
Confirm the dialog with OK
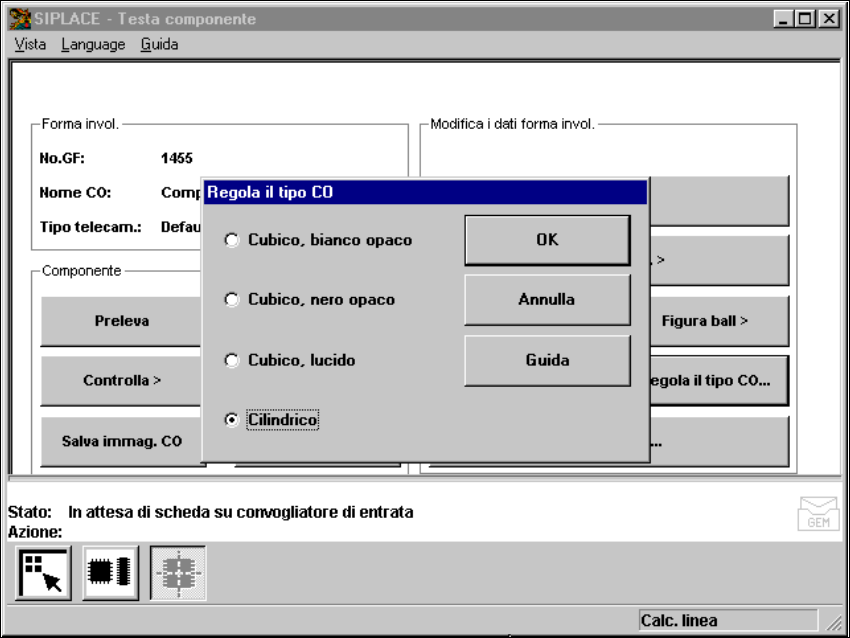547,240
